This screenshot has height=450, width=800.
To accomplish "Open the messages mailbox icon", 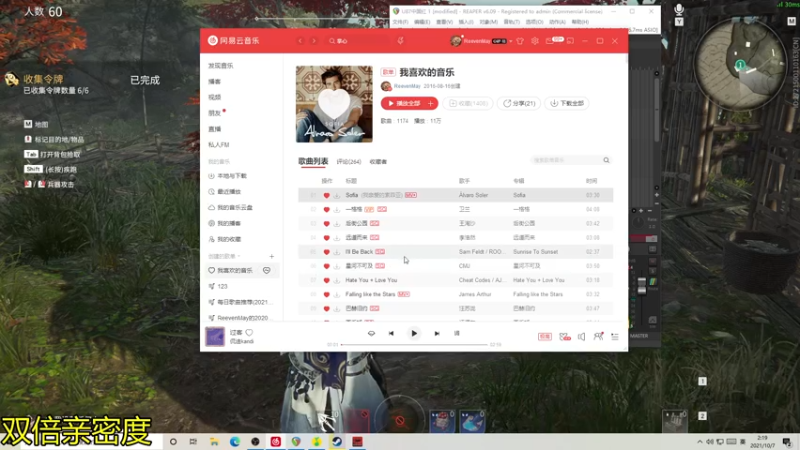I will (550, 41).
